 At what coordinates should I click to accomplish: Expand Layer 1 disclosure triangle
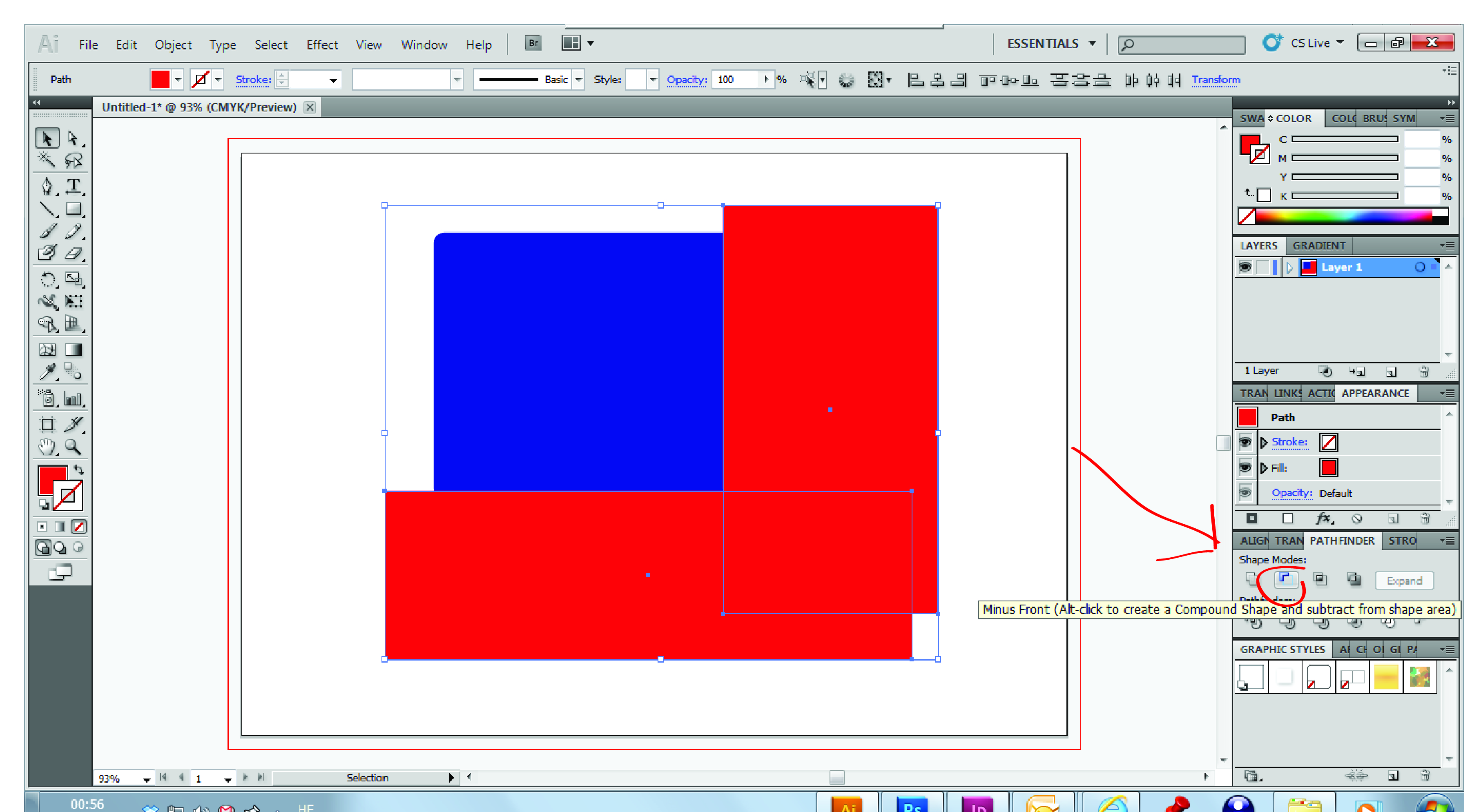click(1289, 267)
